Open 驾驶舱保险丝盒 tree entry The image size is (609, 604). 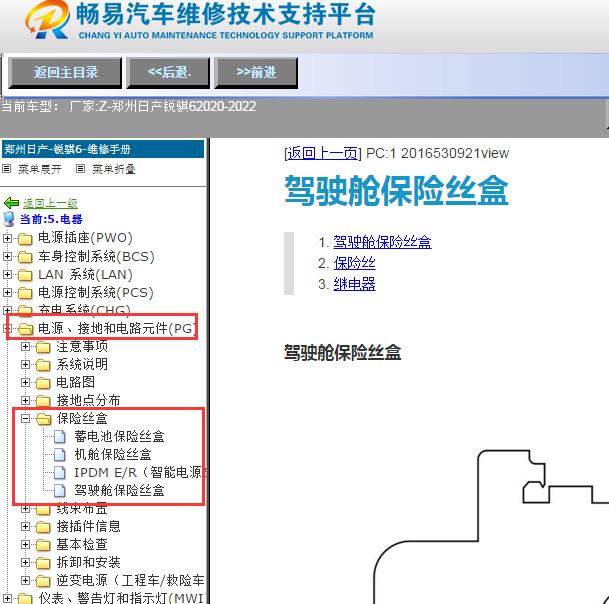[120, 491]
